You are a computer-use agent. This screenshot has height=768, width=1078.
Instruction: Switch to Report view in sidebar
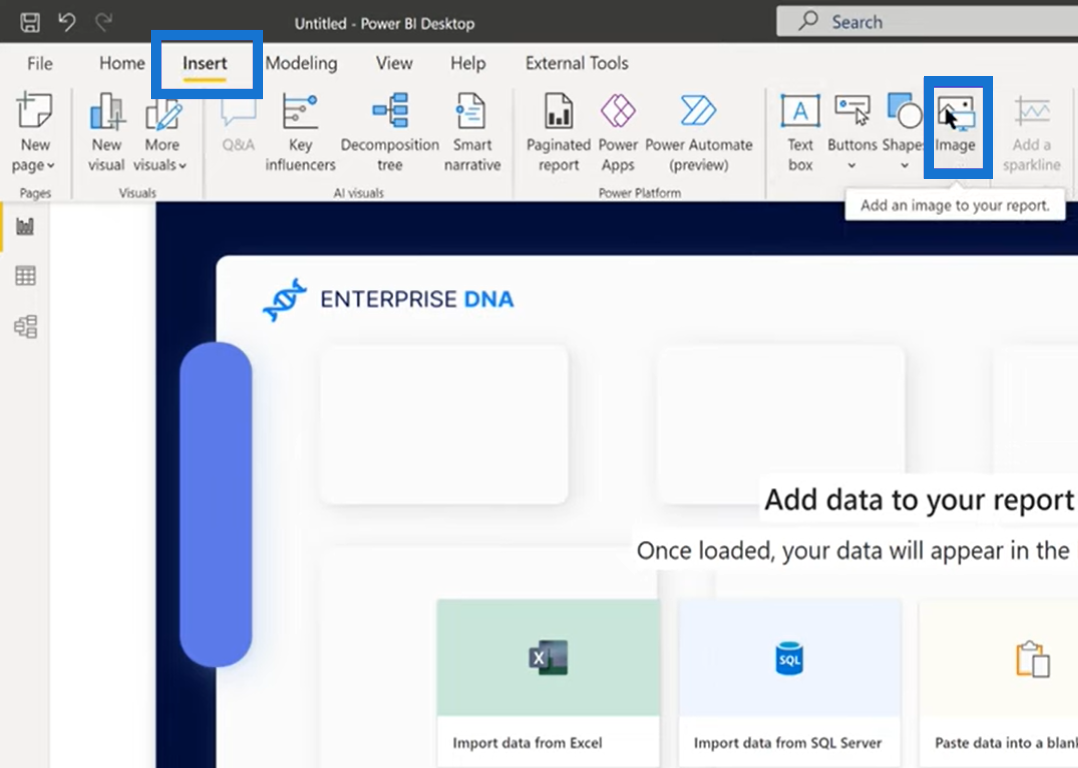point(25,226)
